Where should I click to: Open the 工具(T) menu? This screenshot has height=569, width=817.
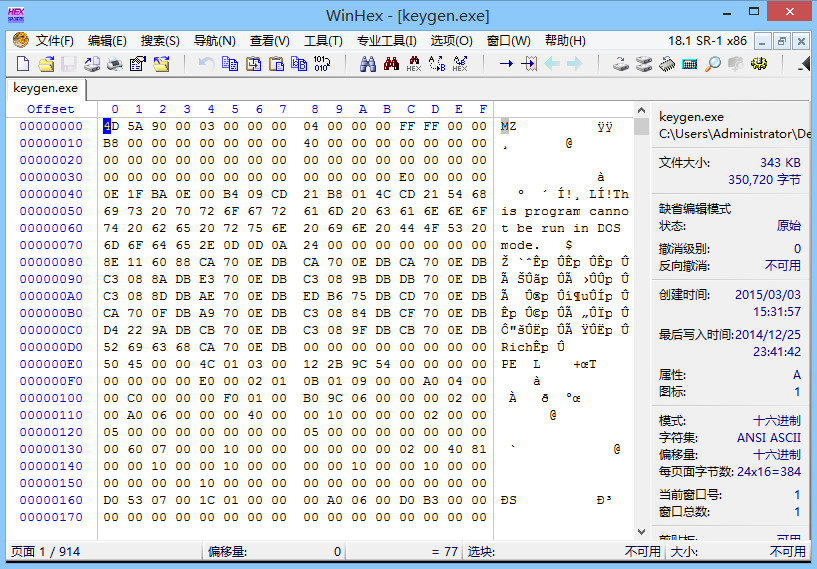(323, 41)
